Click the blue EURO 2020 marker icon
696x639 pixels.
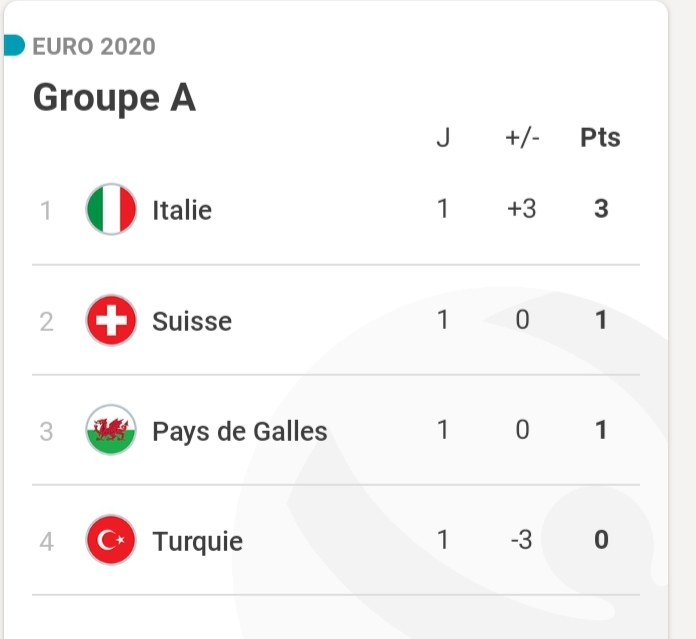coord(13,46)
